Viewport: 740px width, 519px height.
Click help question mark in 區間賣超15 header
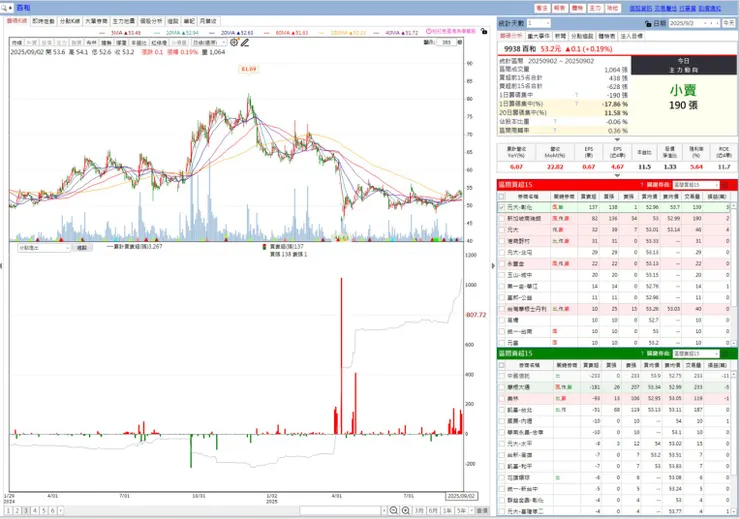pos(642,353)
